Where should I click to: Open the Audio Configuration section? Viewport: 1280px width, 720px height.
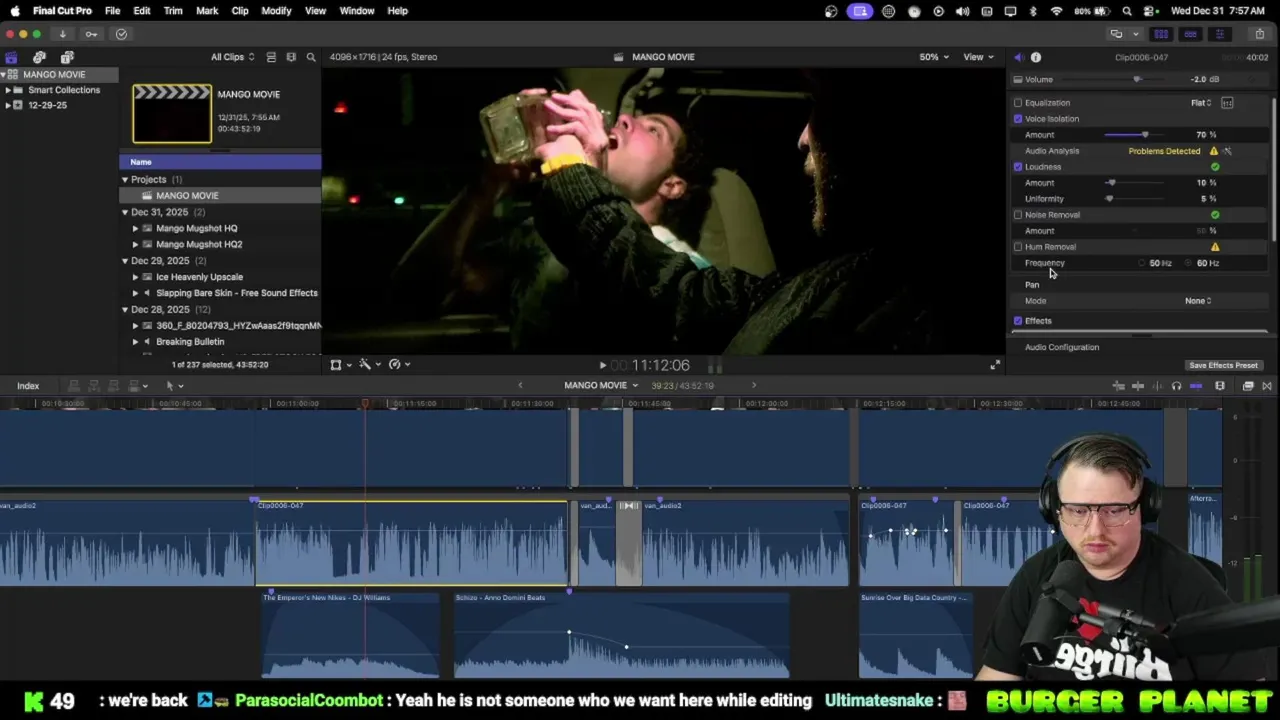pyautogui.click(x=1062, y=348)
